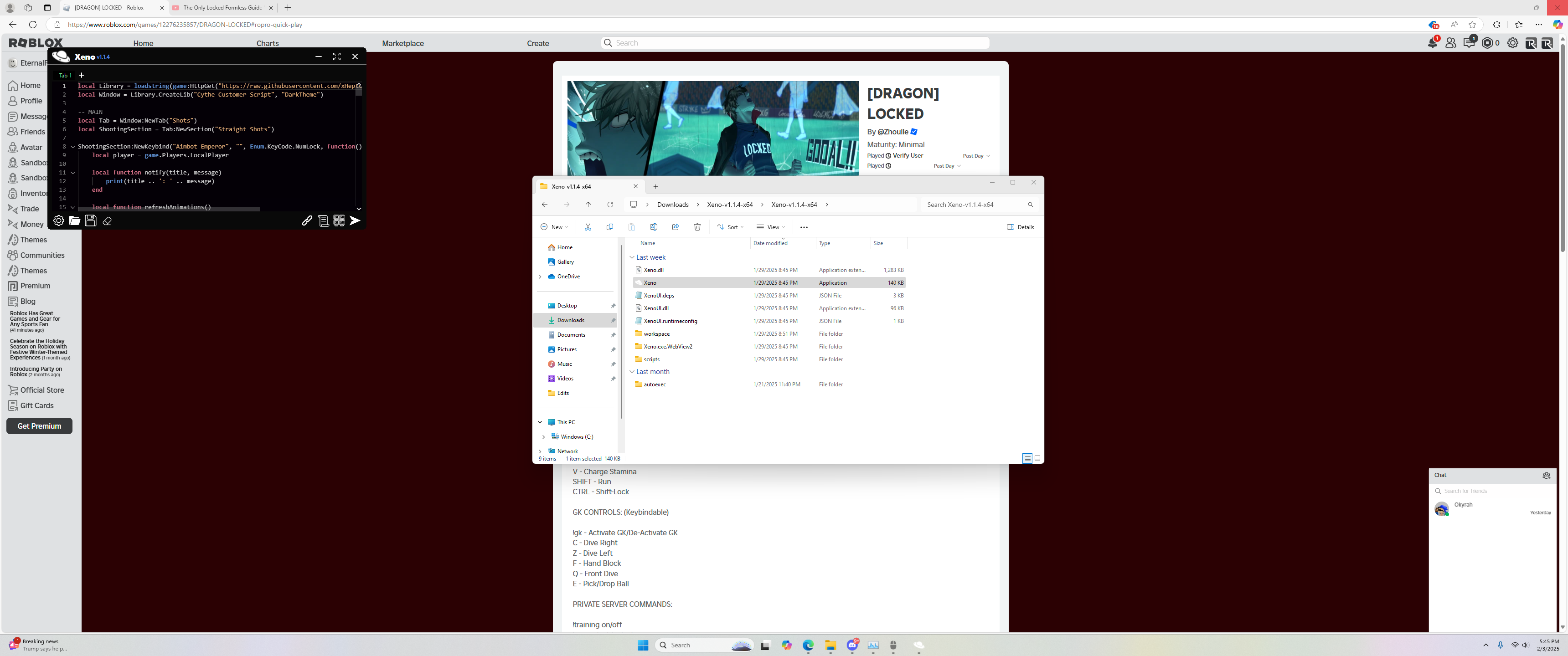Click the Search Xeno-v1.1.4-x64 box
This screenshot has height=656, width=1568.
(x=979, y=205)
